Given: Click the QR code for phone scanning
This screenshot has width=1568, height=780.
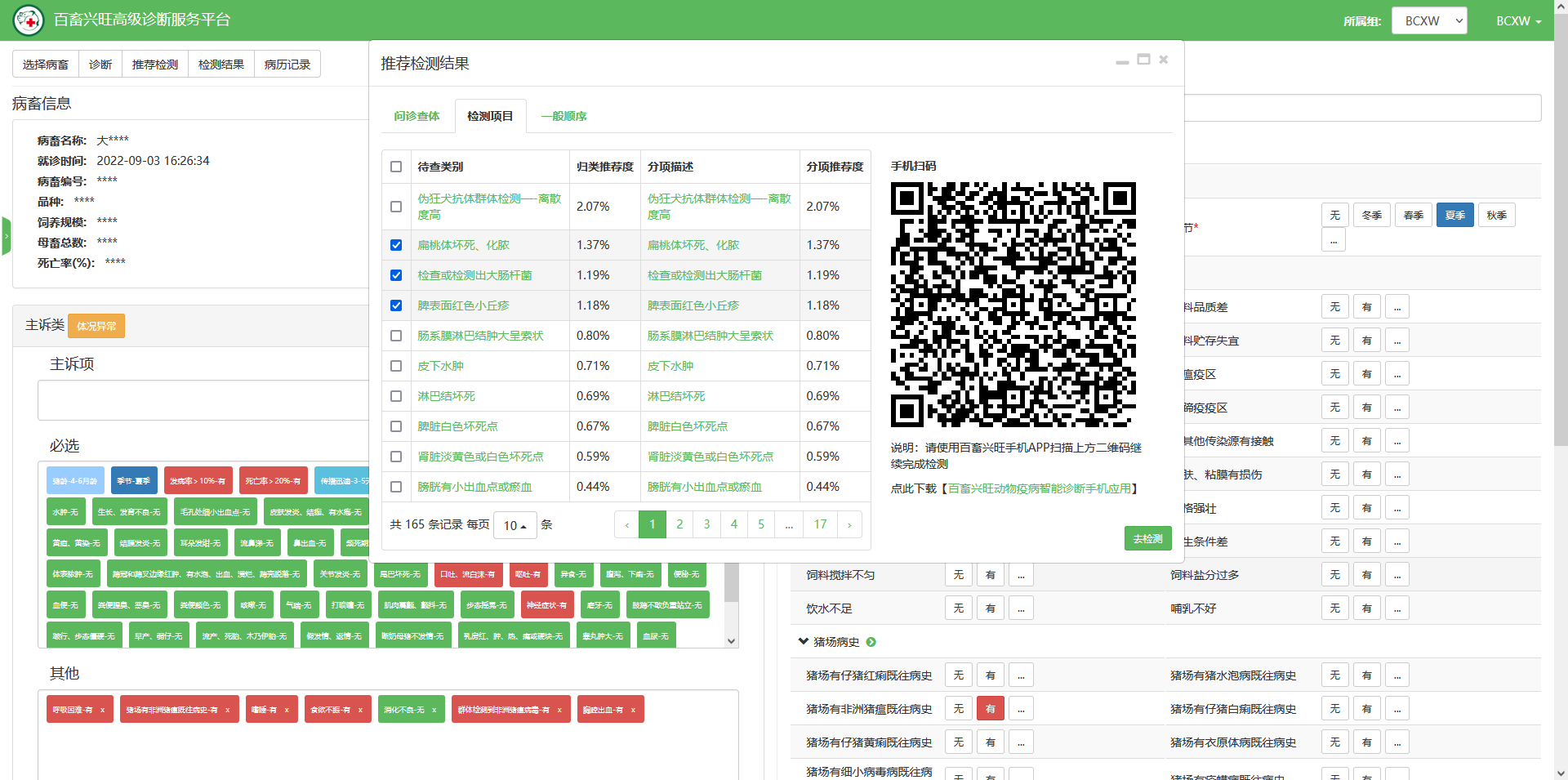Looking at the screenshot, I should (x=1013, y=304).
